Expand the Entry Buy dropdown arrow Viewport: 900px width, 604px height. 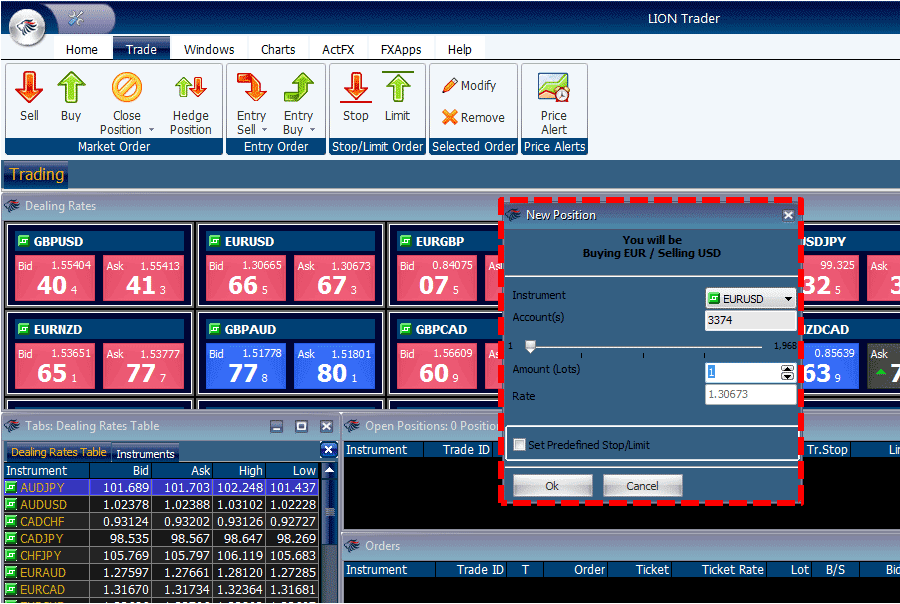tap(312, 130)
